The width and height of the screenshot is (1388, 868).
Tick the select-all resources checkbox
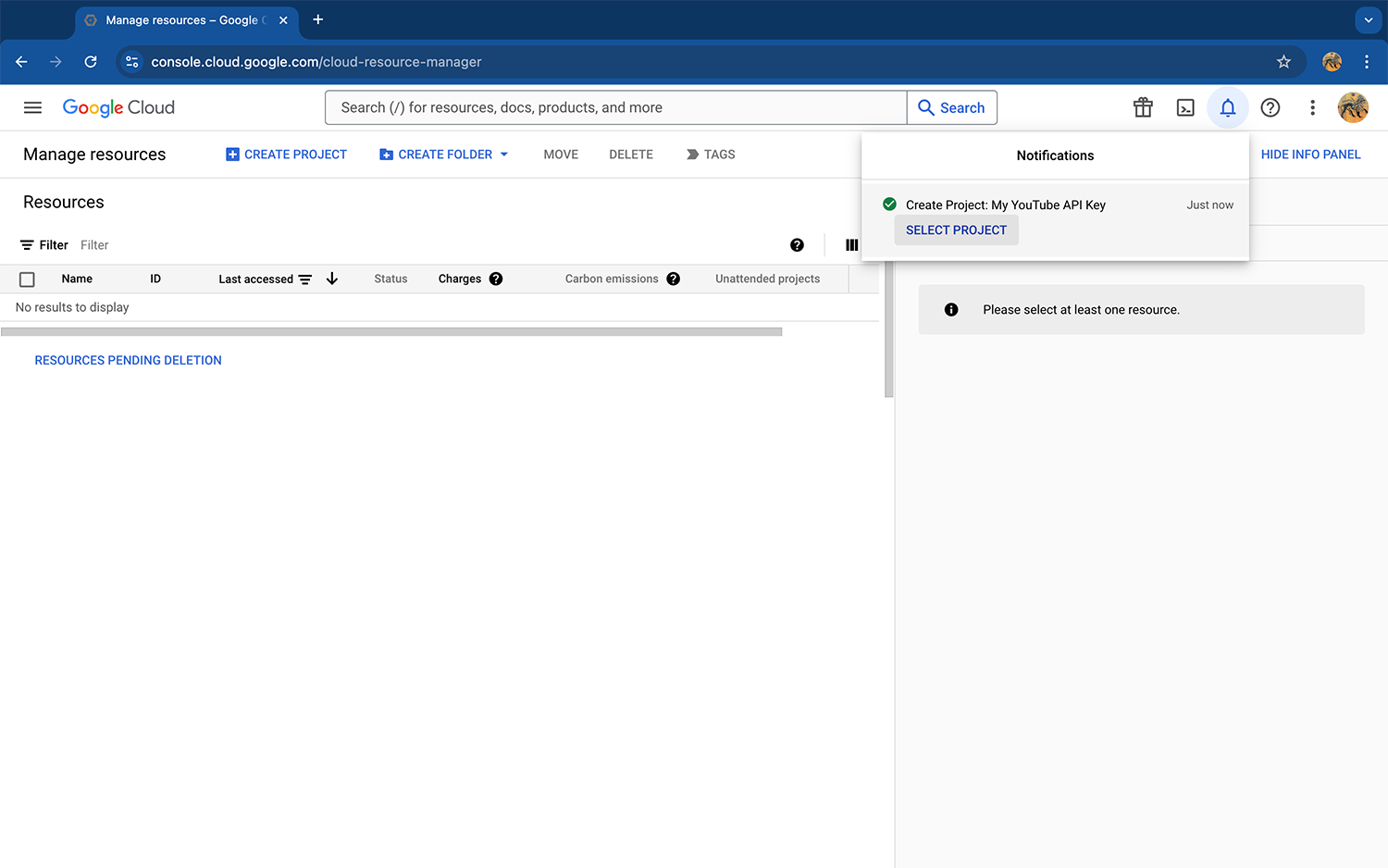point(27,279)
